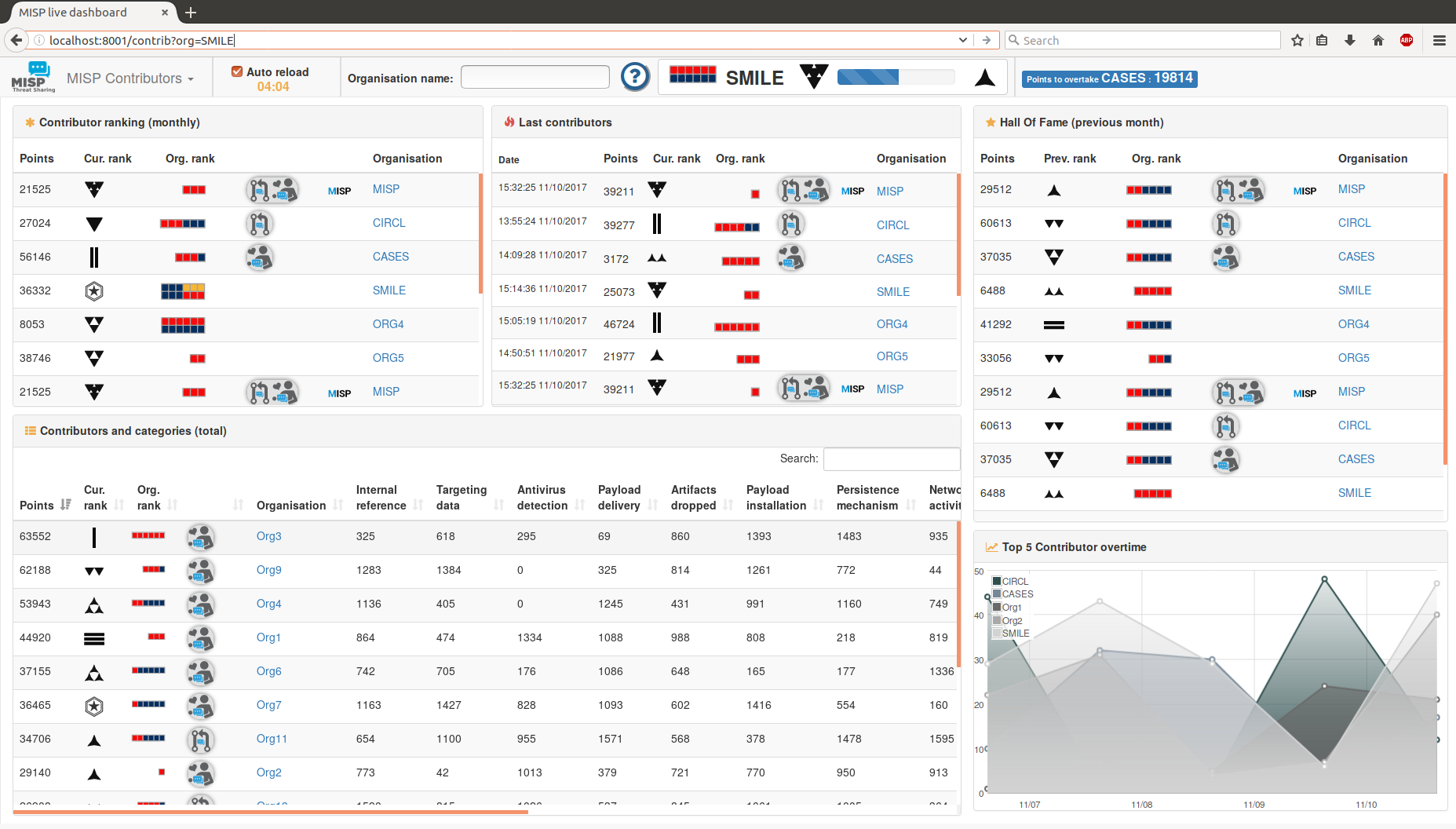
Task: Open the browser hamburger menu
Action: tap(1439, 40)
